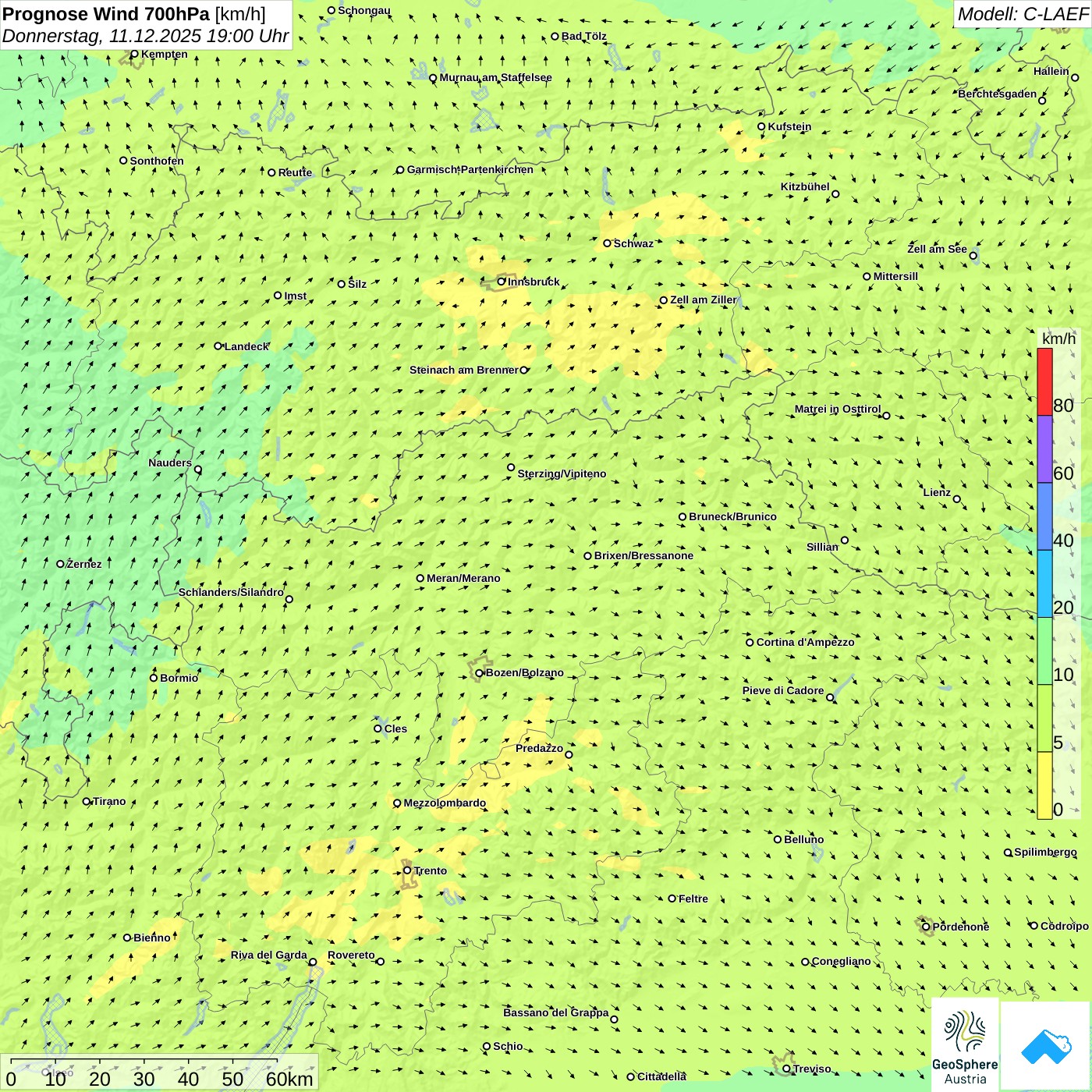
Task: Click the 'Schwaz' town label
Action: 633,243
